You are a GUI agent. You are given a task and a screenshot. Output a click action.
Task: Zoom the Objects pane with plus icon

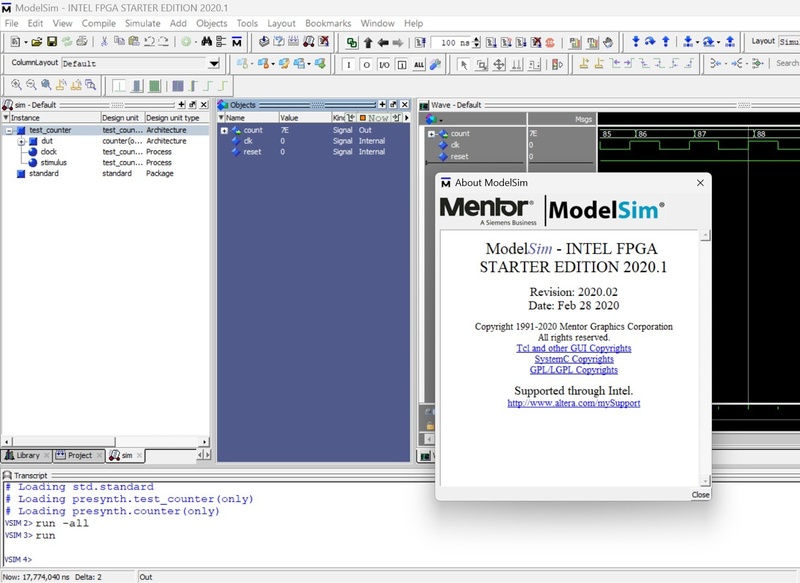coord(382,105)
